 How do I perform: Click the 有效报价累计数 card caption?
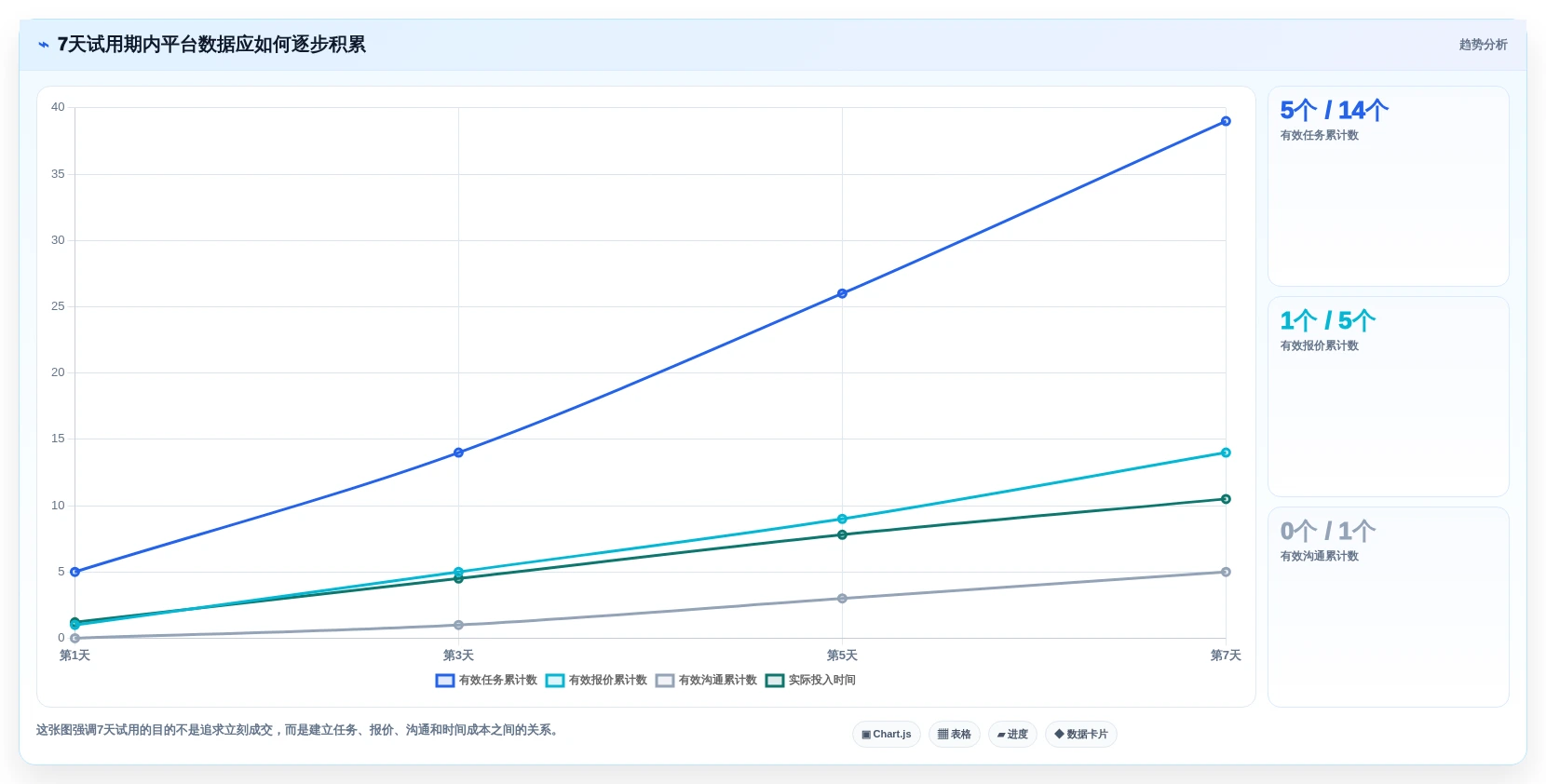click(x=1319, y=346)
